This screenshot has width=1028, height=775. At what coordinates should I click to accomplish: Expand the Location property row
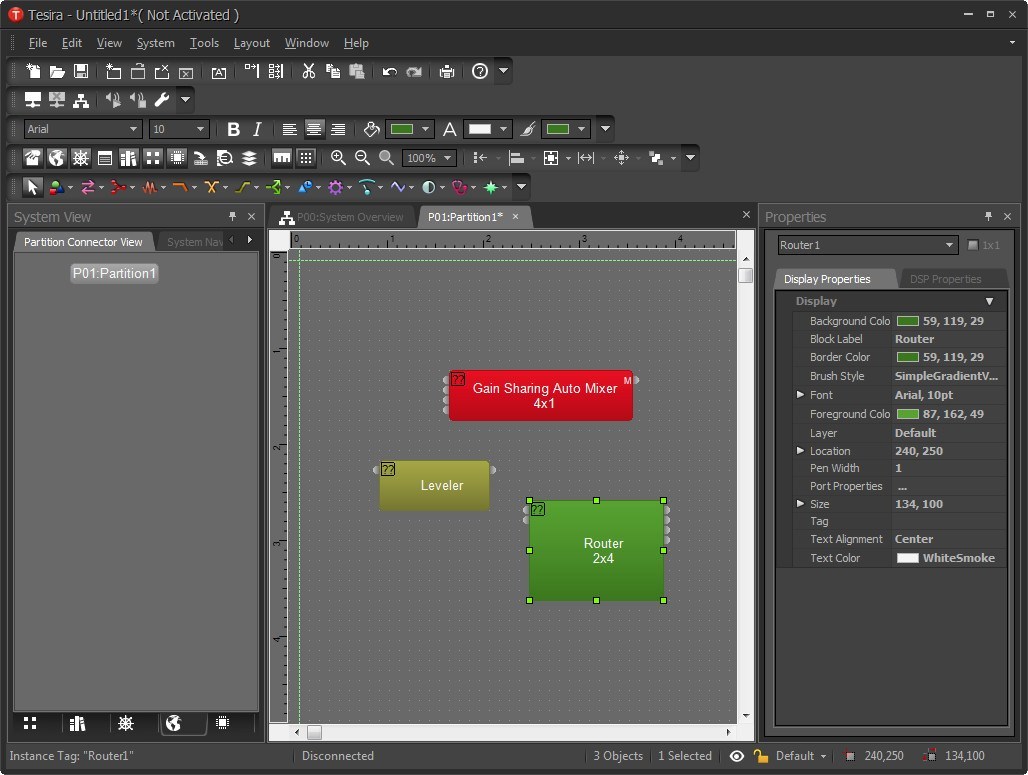tap(800, 450)
